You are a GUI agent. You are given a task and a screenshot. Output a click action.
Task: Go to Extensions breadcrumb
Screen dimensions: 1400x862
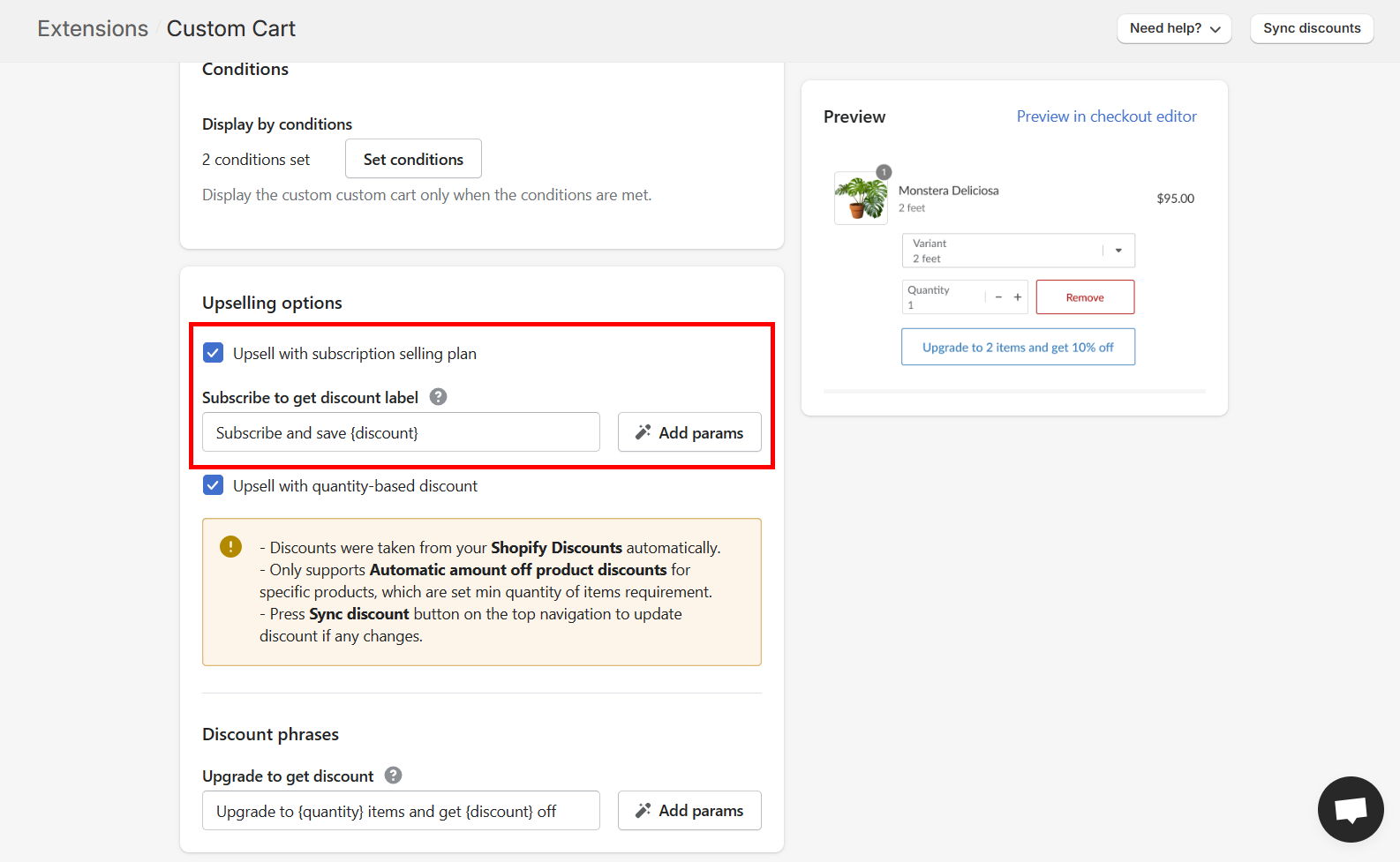tap(93, 28)
